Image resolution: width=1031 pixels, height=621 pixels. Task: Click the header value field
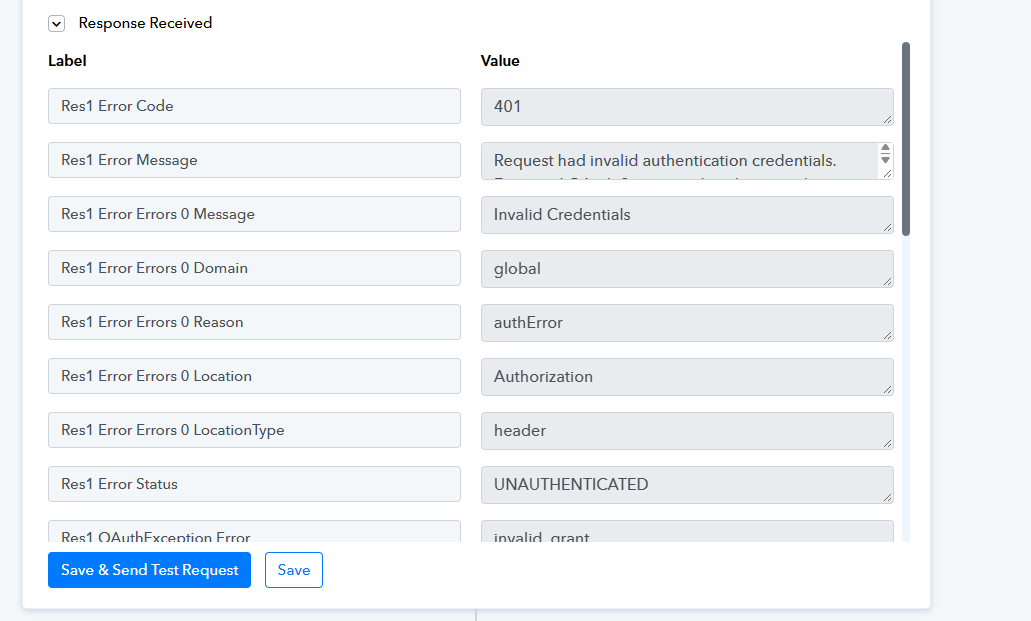pyautogui.click(x=687, y=430)
